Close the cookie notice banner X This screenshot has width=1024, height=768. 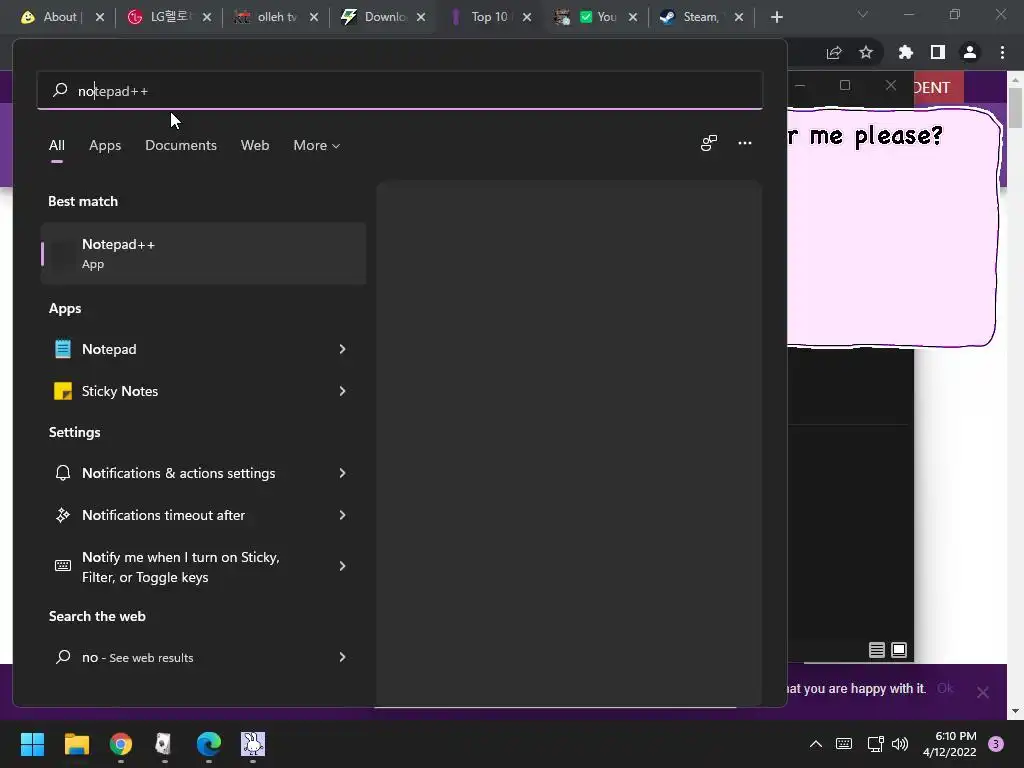tap(983, 692)
